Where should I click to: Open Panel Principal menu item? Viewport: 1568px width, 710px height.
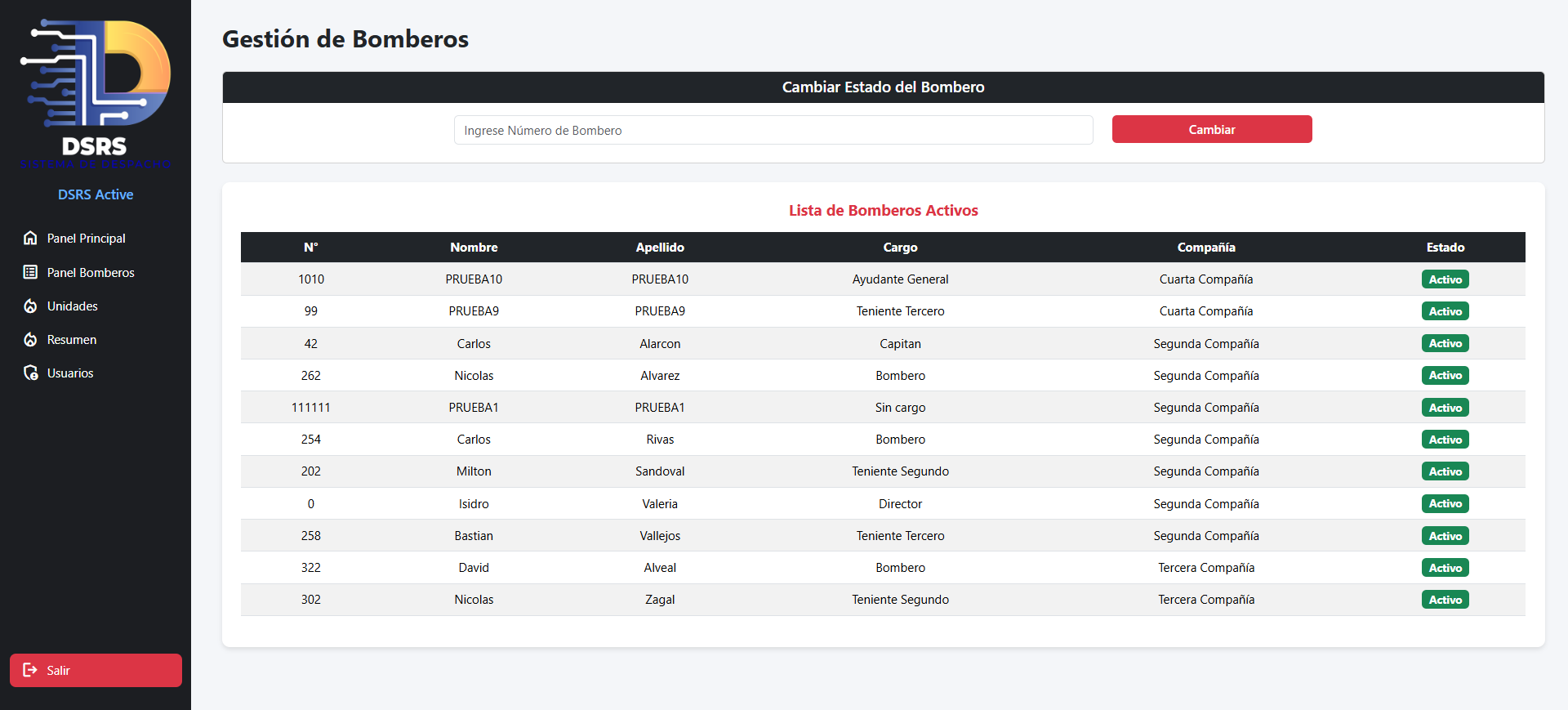coord(86,239)
